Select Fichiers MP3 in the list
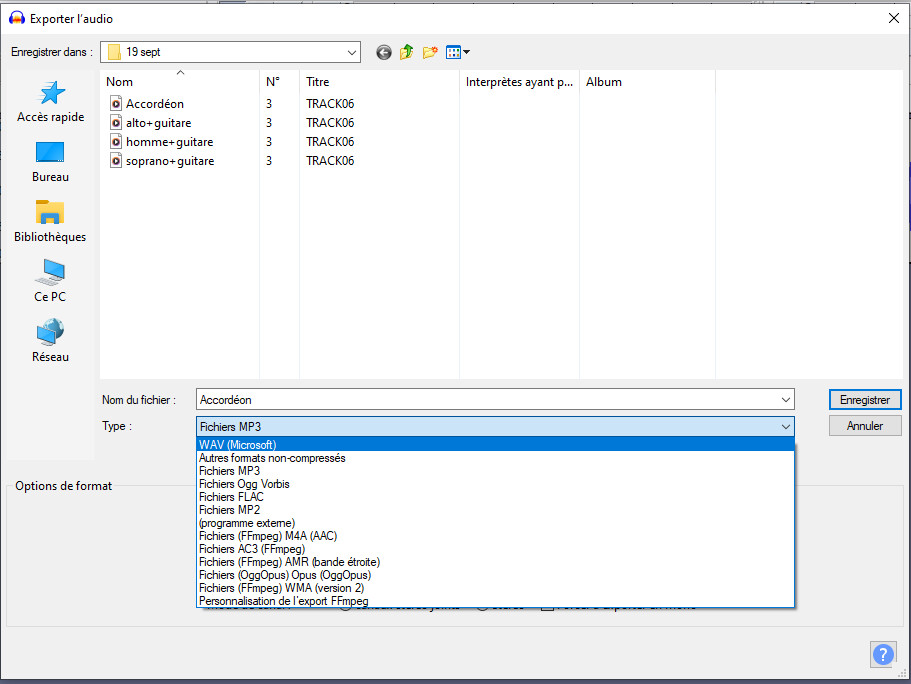Image resolution: width=911 pixels, height=684 pixels. [x=495, y=471]
